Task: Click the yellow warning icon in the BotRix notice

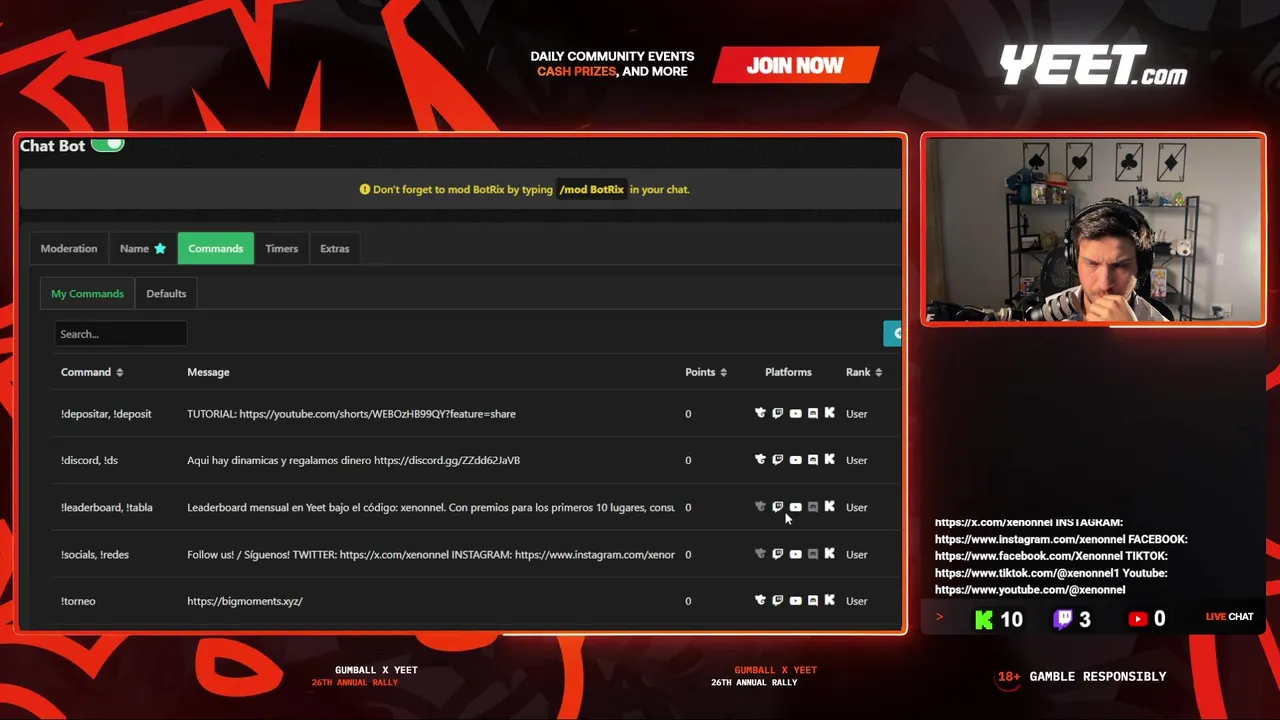Action: (x=365, y=189)
